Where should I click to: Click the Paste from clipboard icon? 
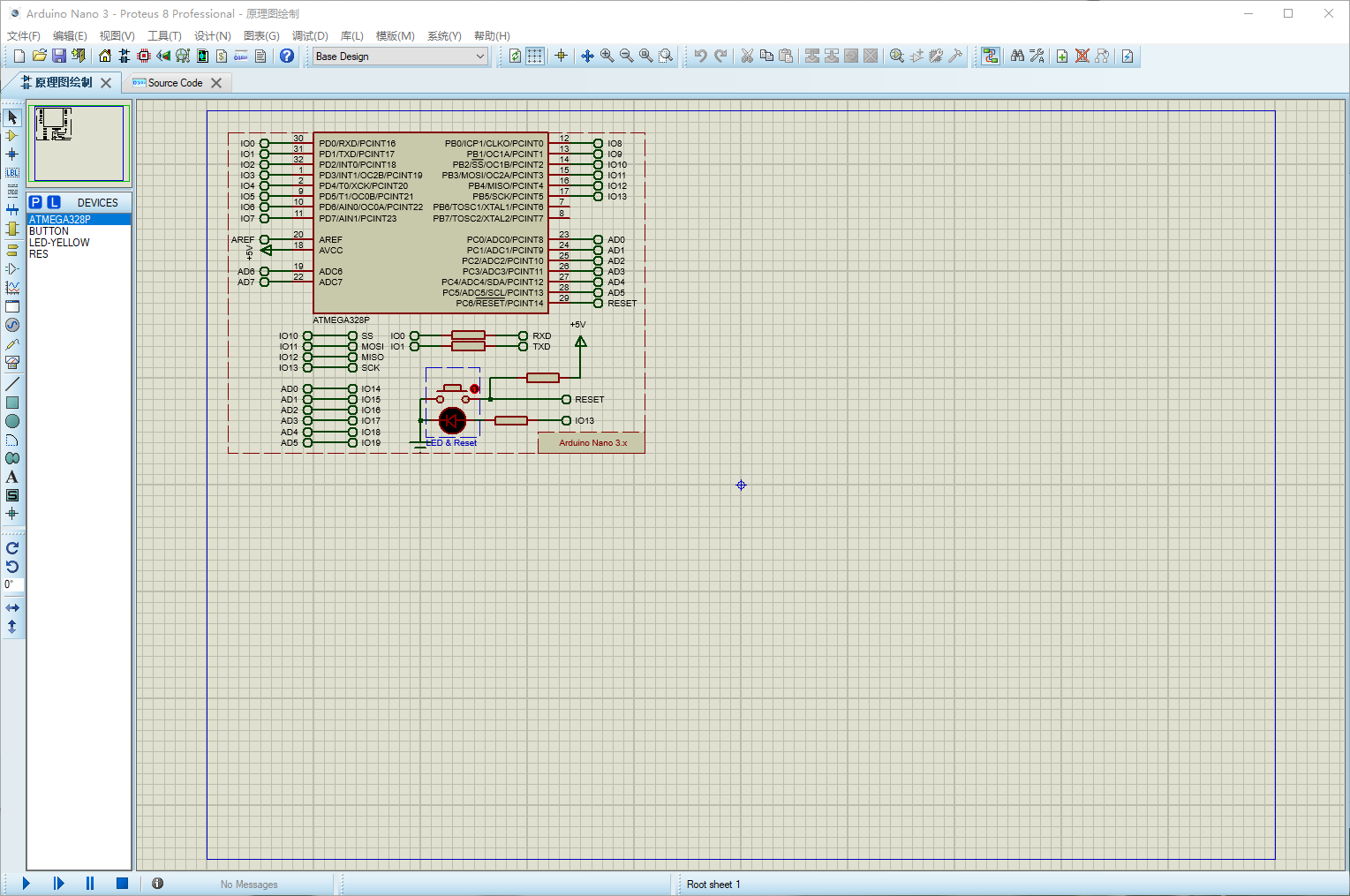(786, 56)
